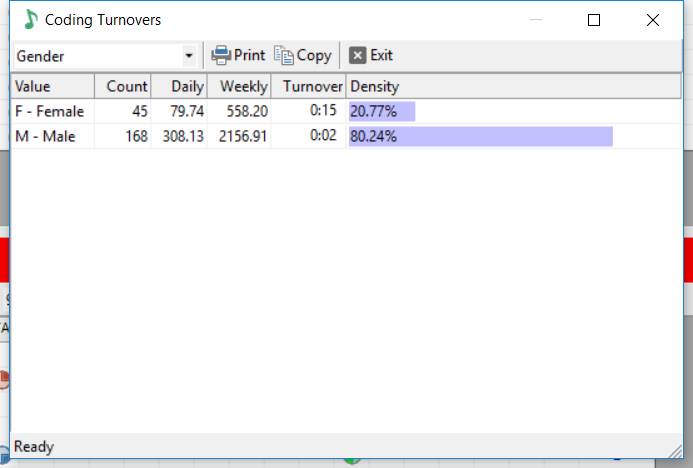Click the Exit button label
This screenshot has height=468, width=693.
(x=381, y=55)
